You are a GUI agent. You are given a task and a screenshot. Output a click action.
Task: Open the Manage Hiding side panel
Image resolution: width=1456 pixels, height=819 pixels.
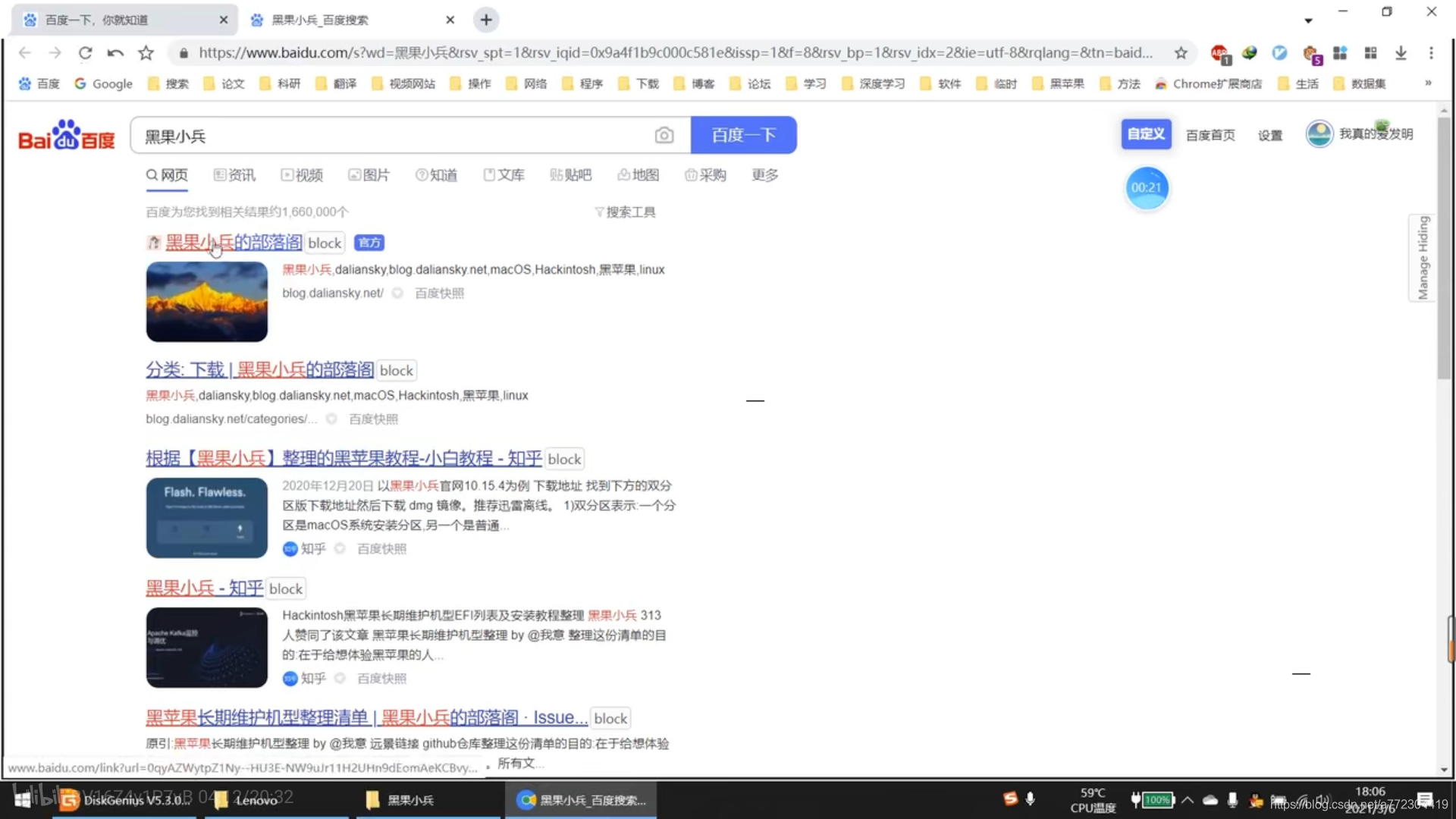click(x=1423, y=258)
